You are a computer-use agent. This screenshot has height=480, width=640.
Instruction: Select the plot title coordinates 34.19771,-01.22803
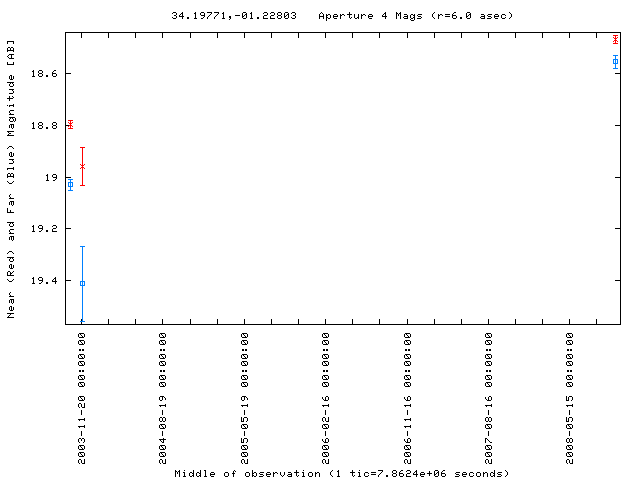[234, 16]
